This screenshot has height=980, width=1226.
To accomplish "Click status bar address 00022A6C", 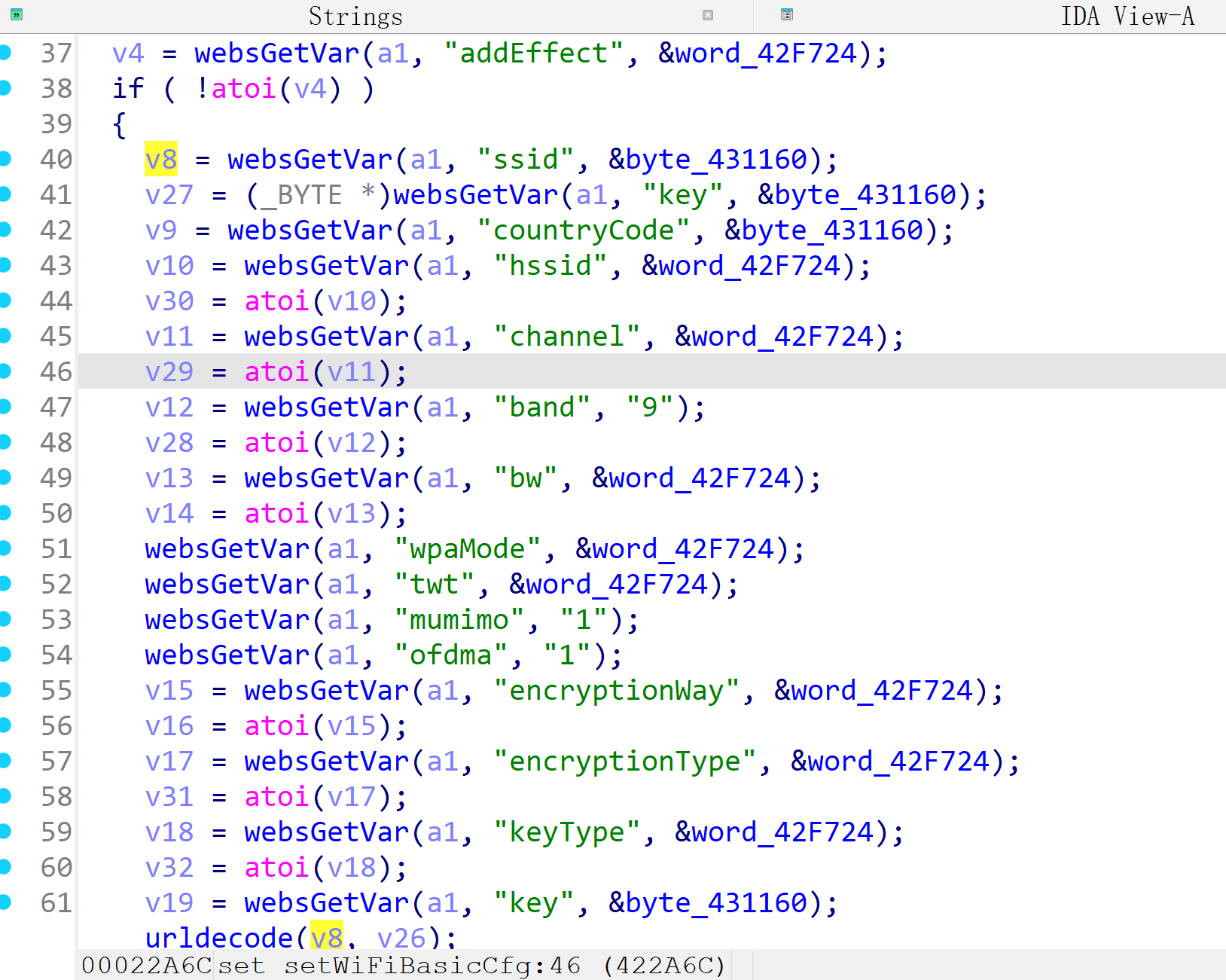I will coord(147,965).
